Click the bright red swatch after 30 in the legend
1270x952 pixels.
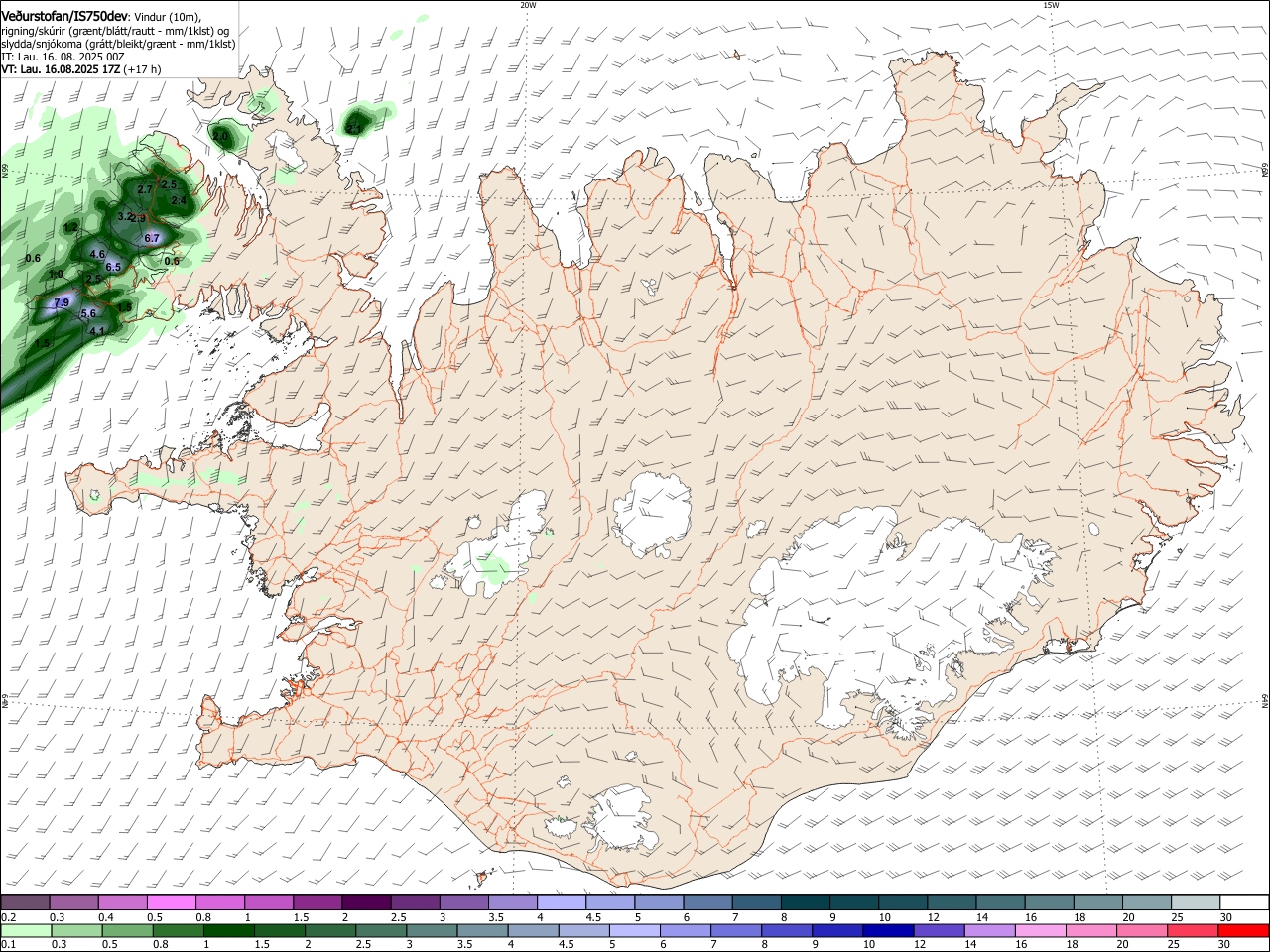pos(1244,931)
